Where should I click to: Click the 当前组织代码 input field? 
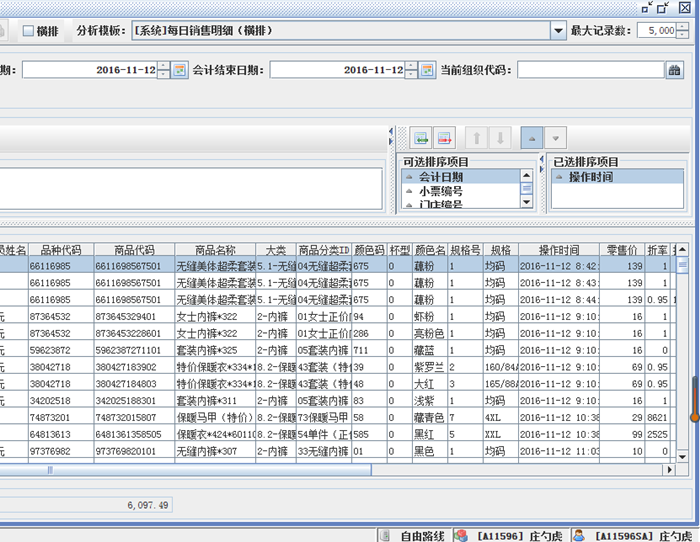590,70
